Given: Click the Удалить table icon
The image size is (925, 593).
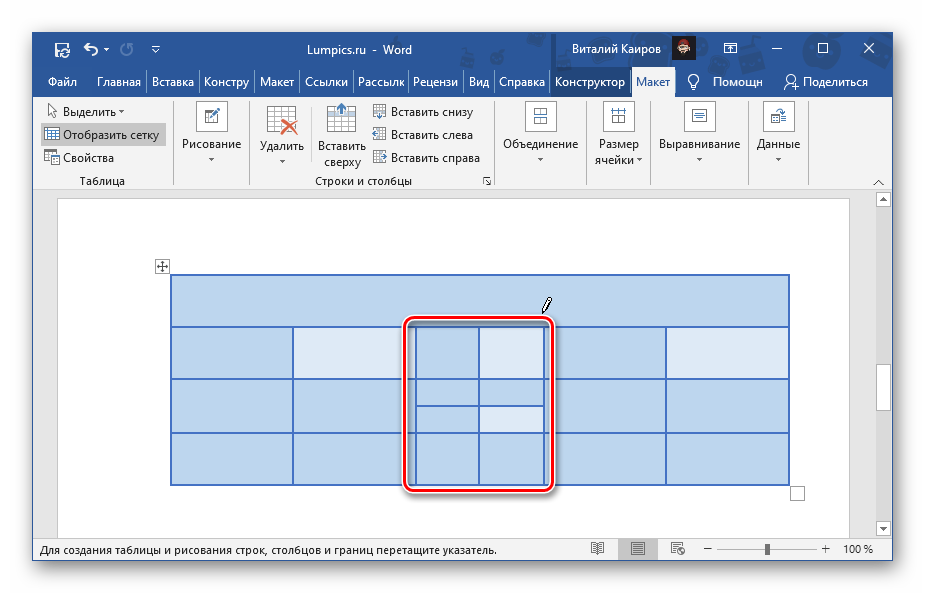Looking at the screenshot, I should 281,120.
